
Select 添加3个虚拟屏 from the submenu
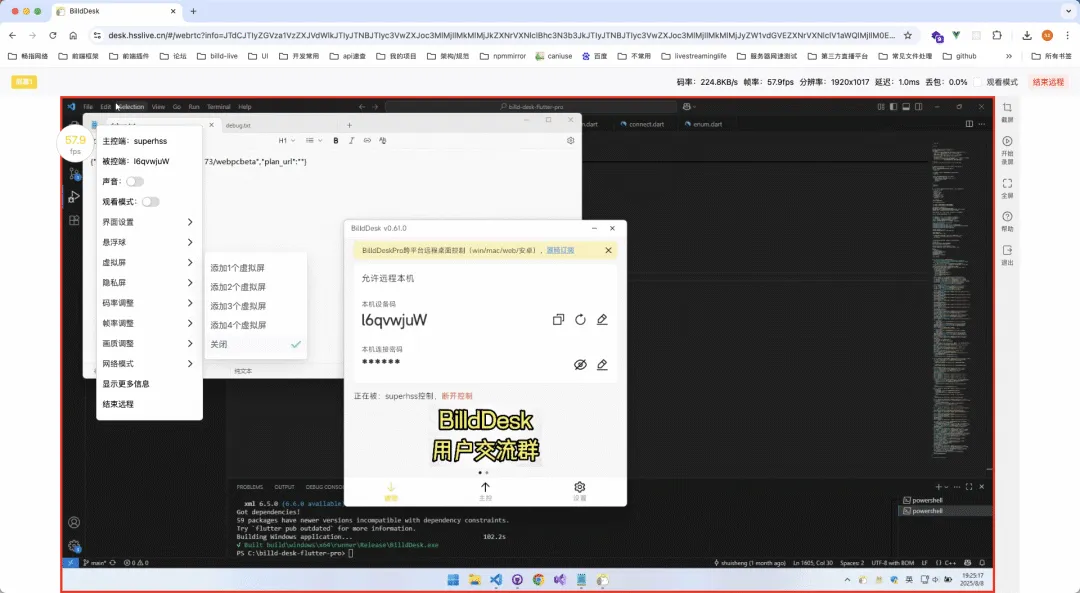(256, 306)
